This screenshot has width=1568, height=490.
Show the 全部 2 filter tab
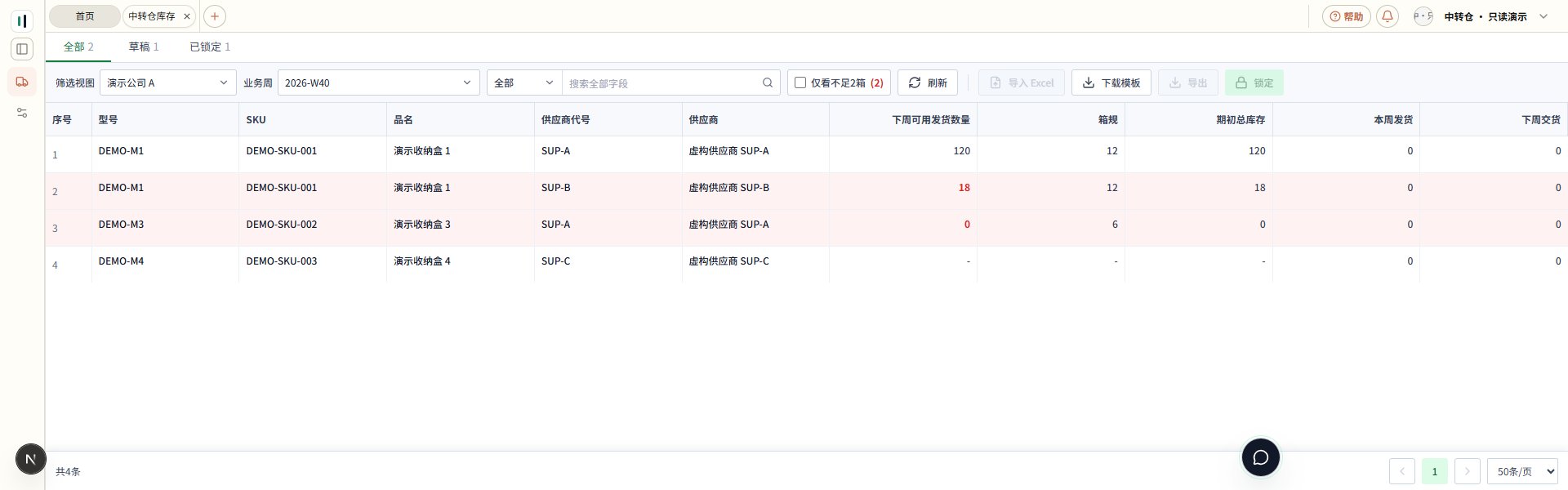(78, 47)
